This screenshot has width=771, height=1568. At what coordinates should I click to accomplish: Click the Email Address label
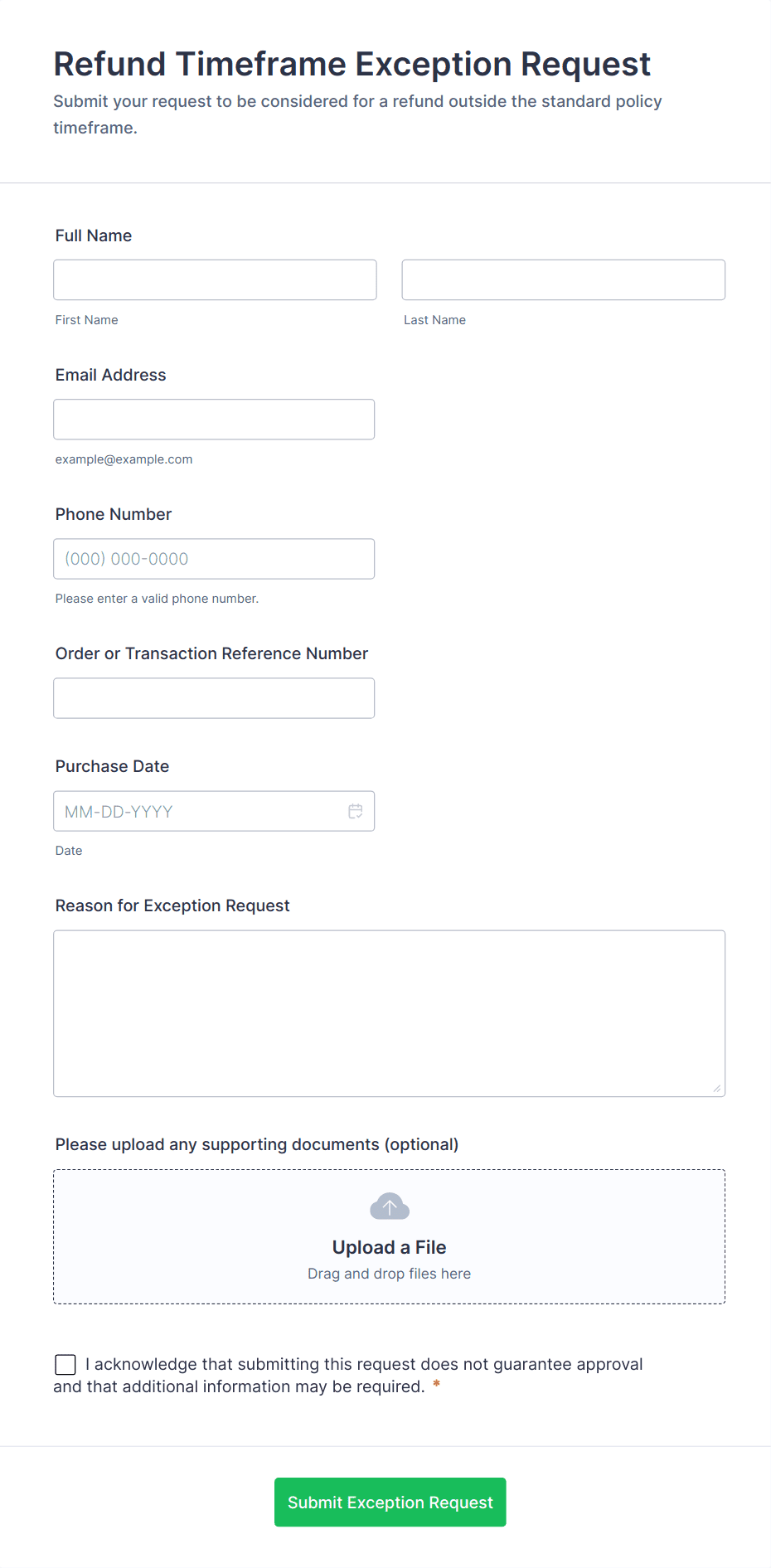point(110,375)
